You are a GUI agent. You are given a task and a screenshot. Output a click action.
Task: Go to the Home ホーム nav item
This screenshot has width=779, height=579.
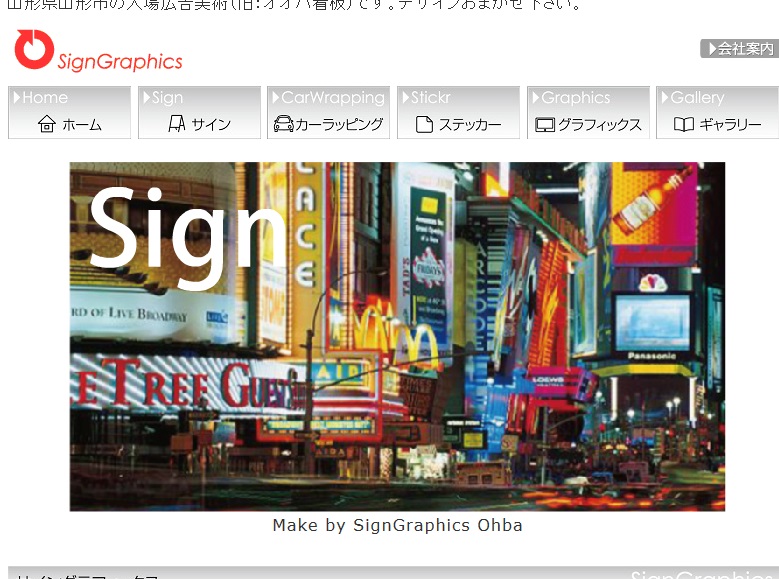pyautogui.click(x=70, y=112)
